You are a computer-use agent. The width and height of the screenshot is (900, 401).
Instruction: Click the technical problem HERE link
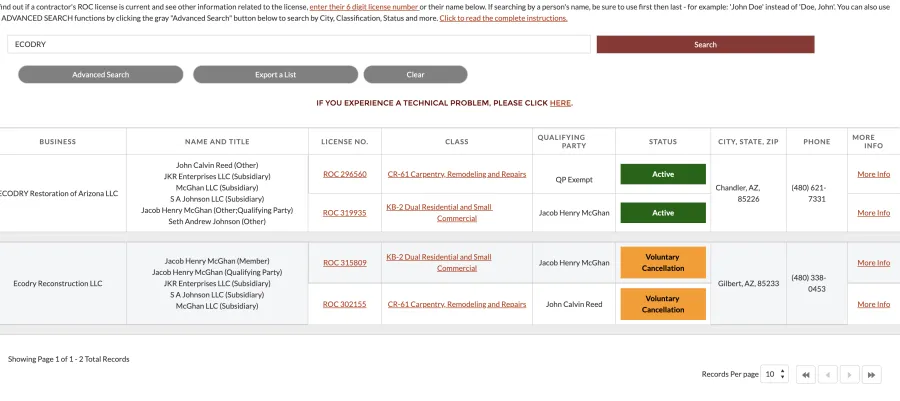(x=560, y=103)
